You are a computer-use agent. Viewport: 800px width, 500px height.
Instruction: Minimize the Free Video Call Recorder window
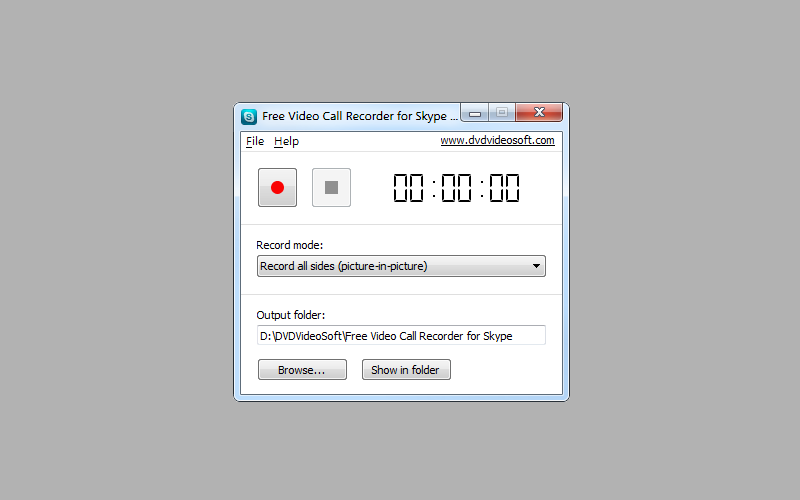[x=474, y=113]
